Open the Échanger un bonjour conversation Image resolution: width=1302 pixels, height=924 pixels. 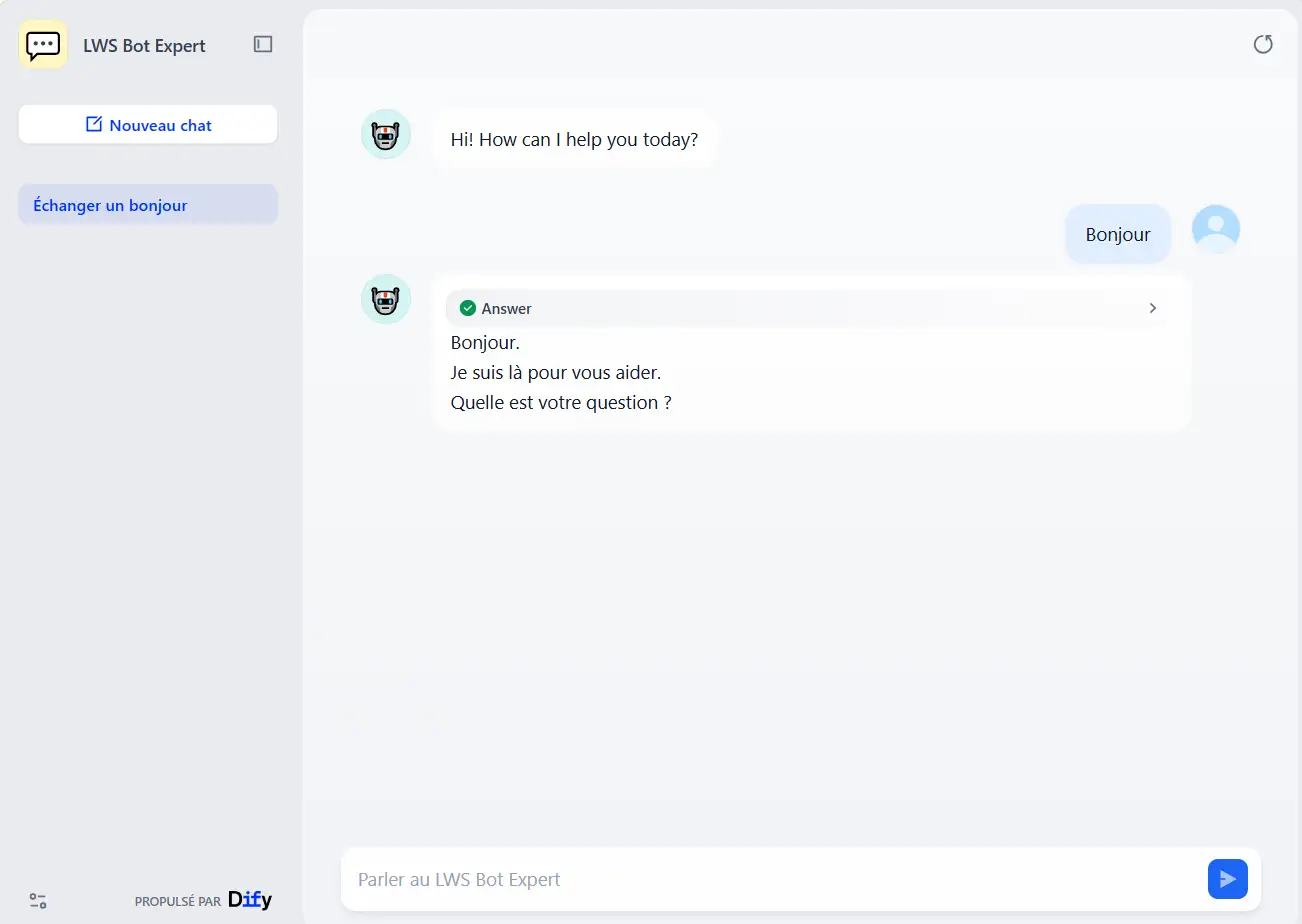pyautogui.click(x=148, y=205)
